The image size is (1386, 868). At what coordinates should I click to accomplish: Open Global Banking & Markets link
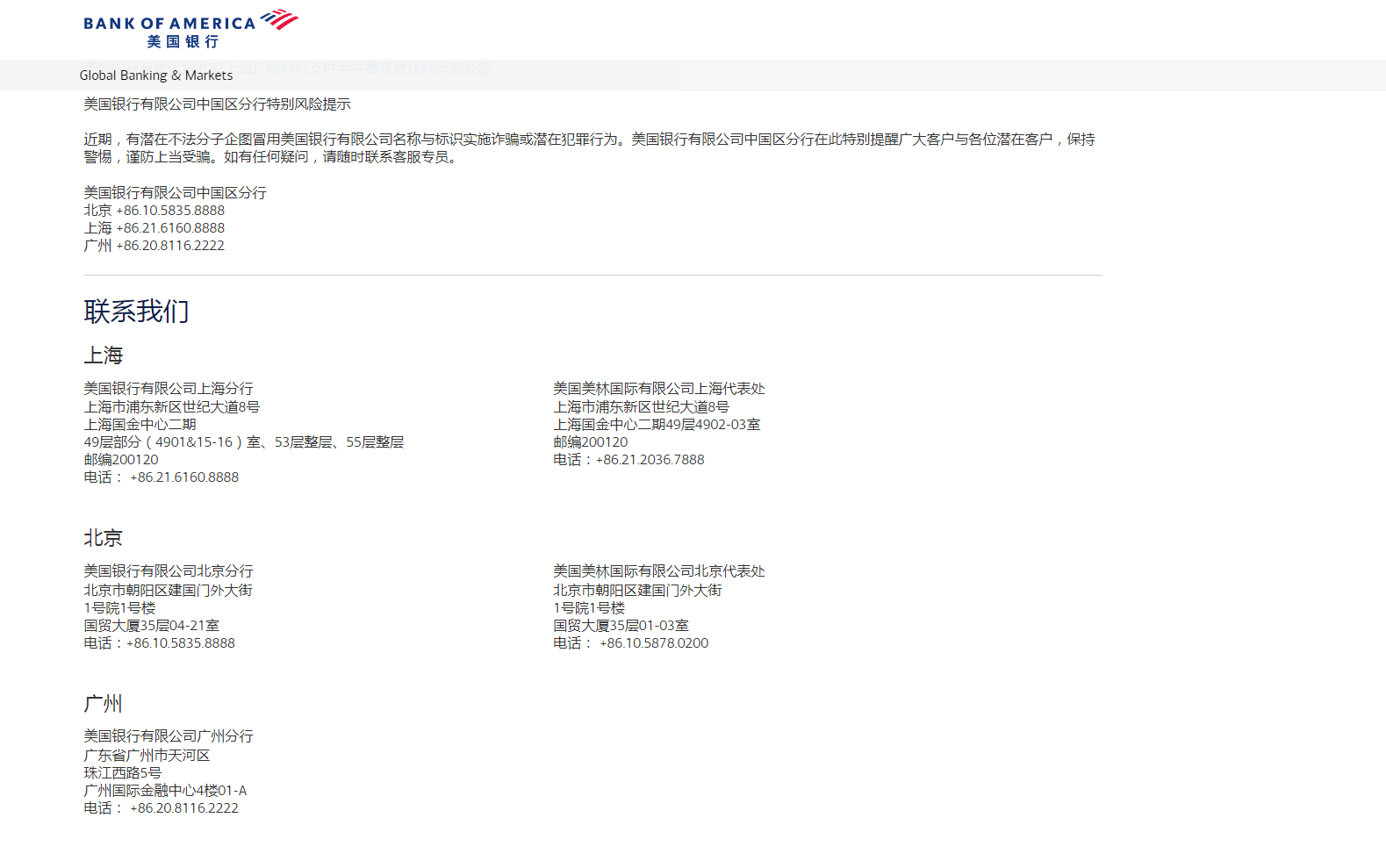click(156, 75)
